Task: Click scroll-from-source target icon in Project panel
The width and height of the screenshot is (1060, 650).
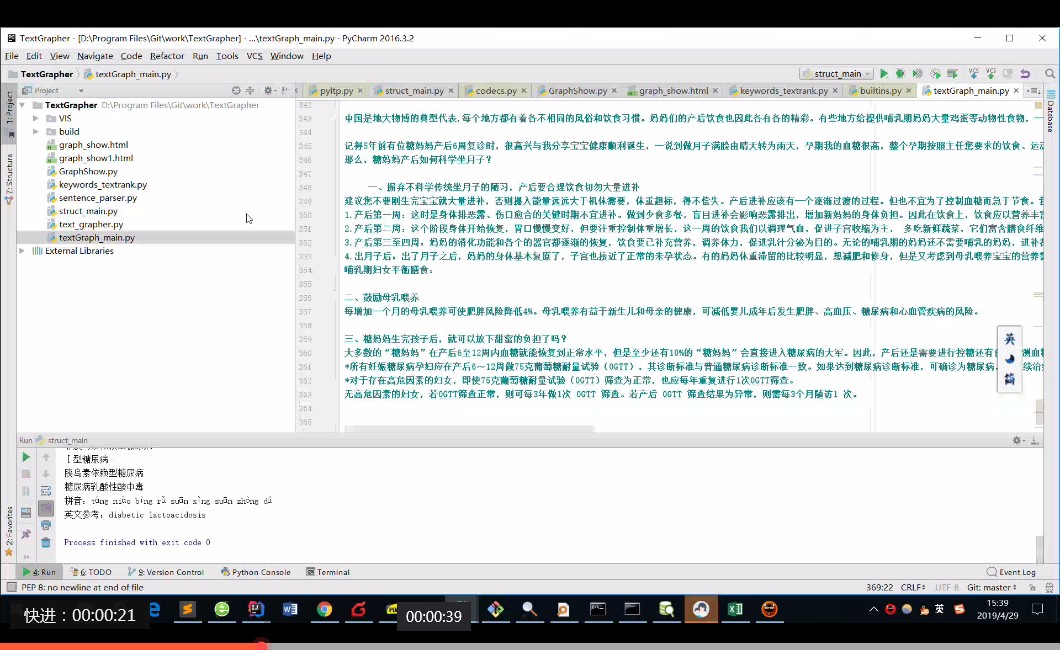Action: point(236,90)
